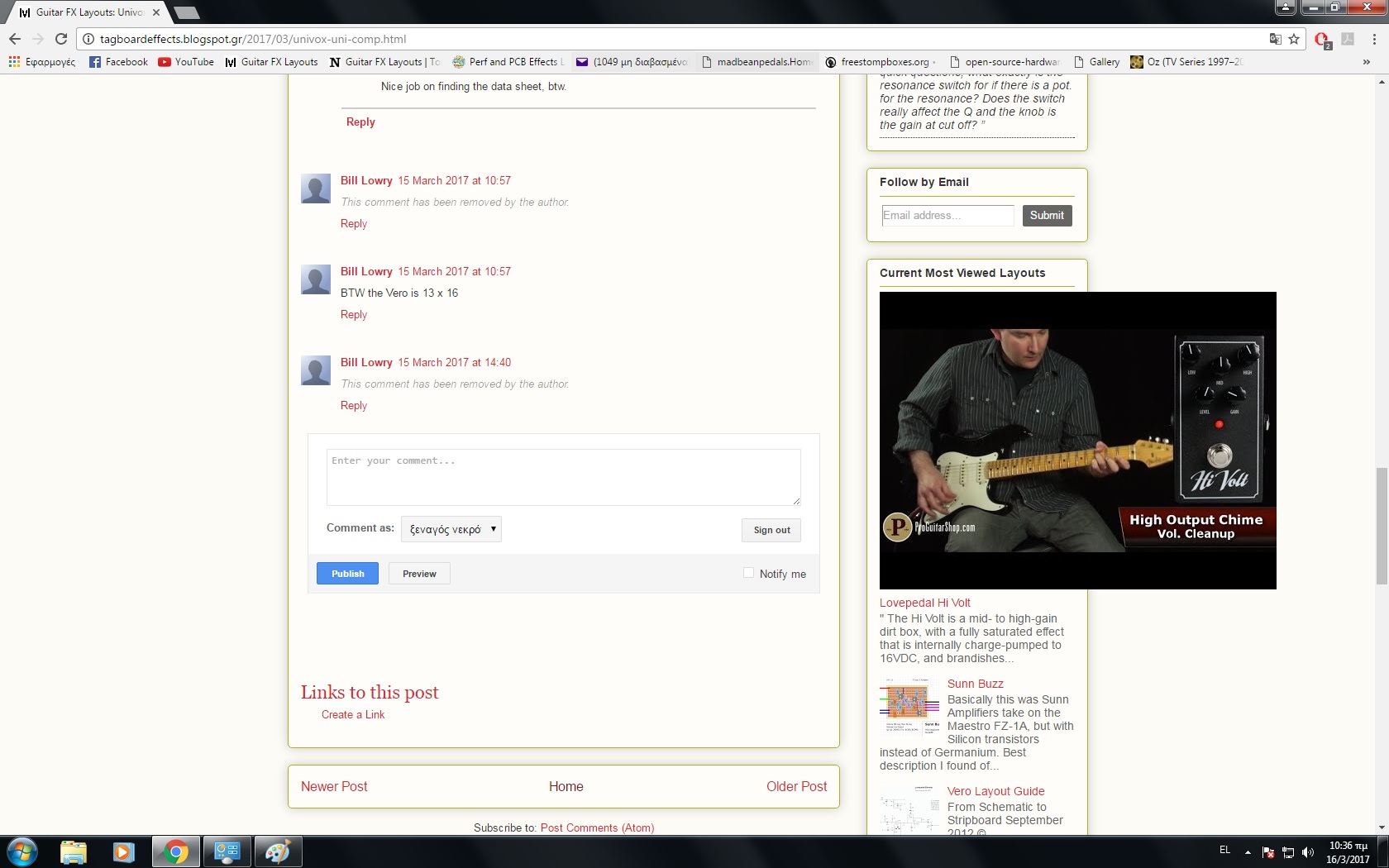
Task: Click the browser reload page icon
Action: (61, 39)
